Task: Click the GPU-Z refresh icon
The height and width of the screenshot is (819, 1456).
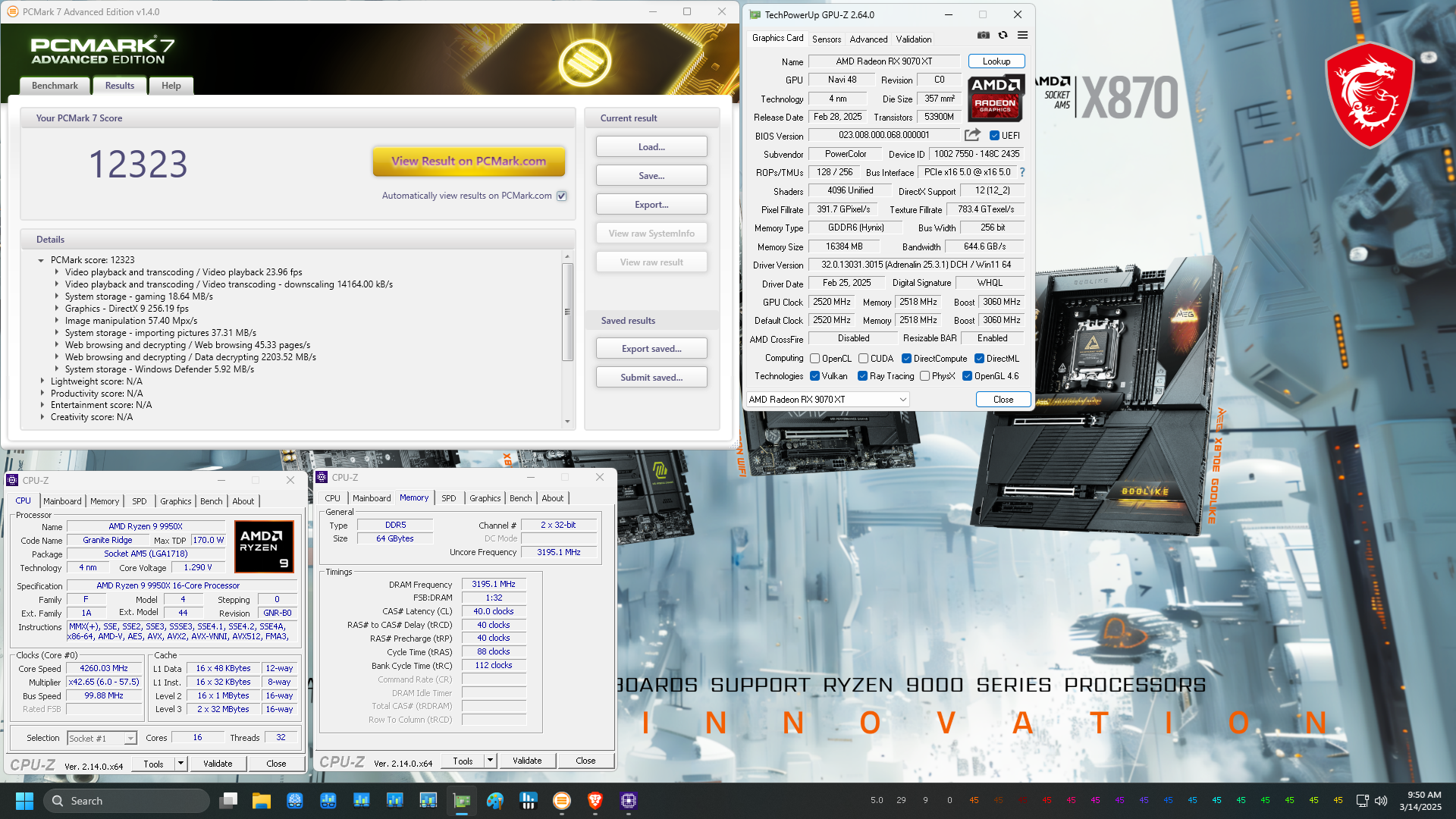Action: [1003, 35]
